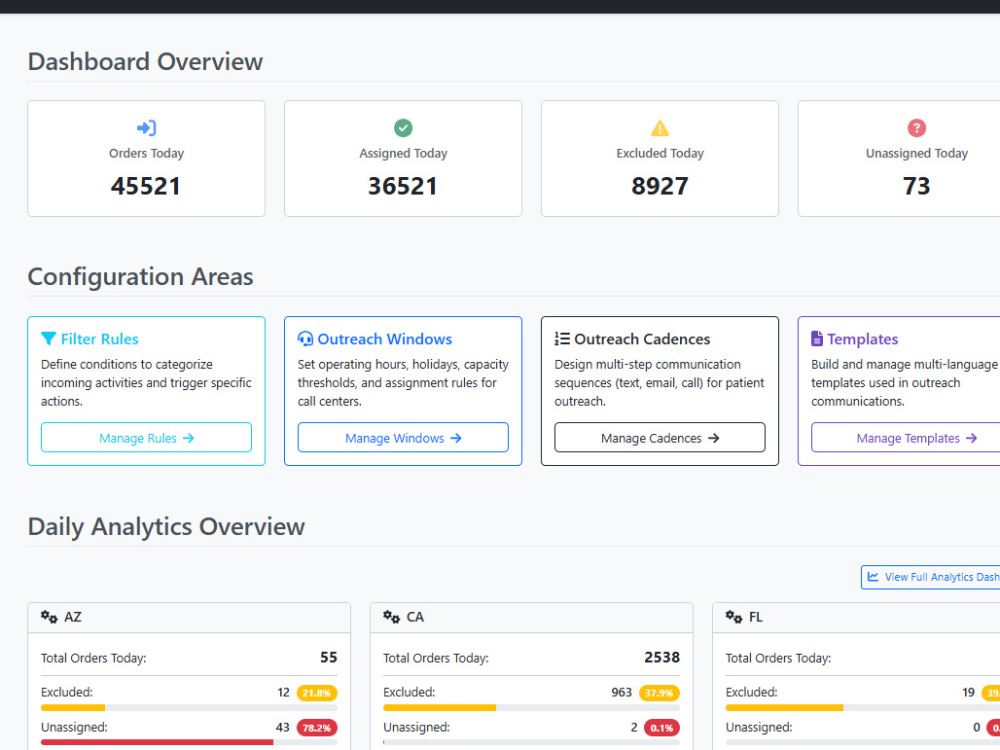This screenshot has width=1000, height=750.
Task: Open the View Full Analytics Dashboard button
Action: point(930,577)
